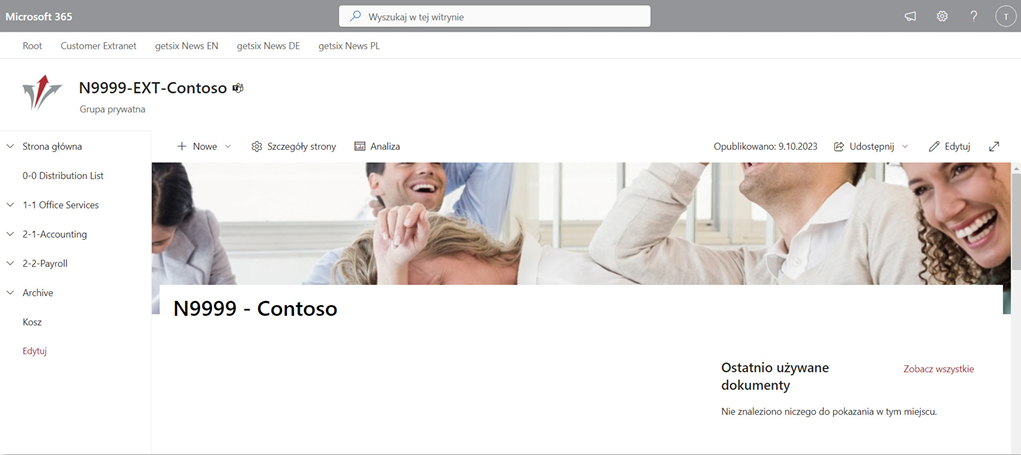1021x455 pixels.
Task: Click the red Edytuj navigation link
Action: pos(35,351)
